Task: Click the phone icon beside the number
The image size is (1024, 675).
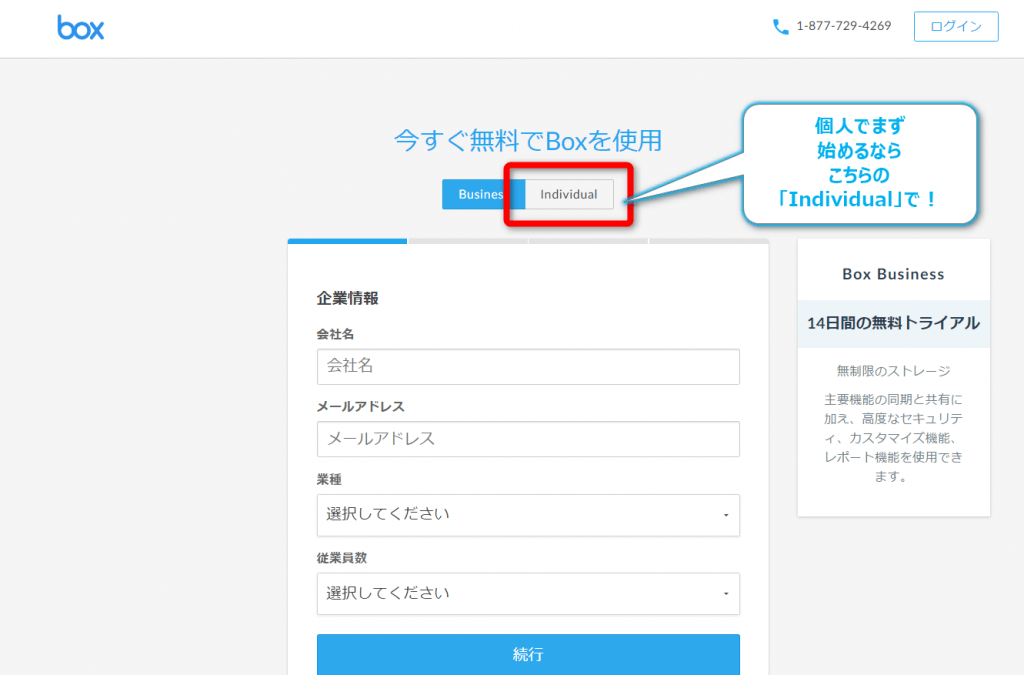Action: pyautogui.click(x=781, y=27)
